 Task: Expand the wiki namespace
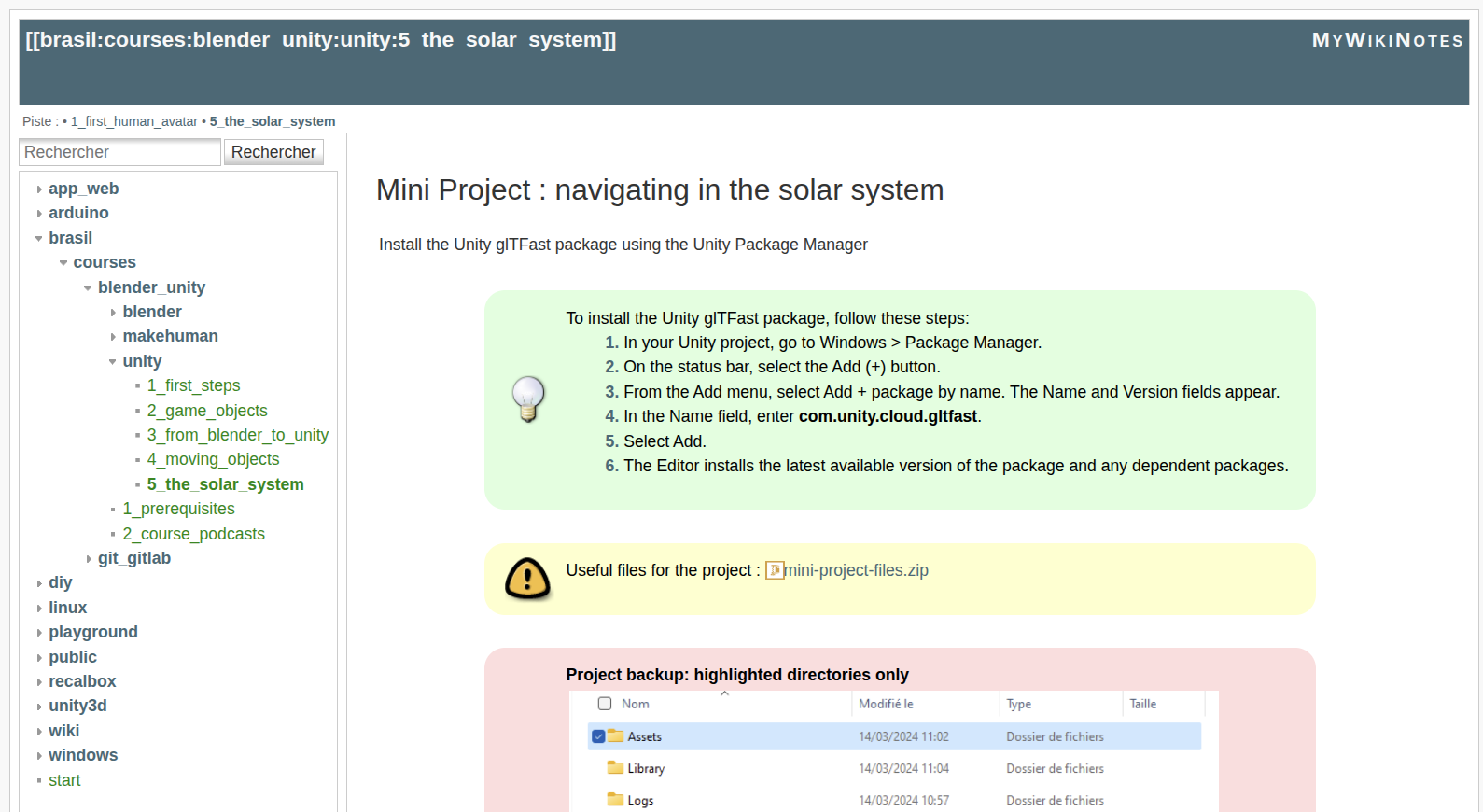(x=63, y=731)
